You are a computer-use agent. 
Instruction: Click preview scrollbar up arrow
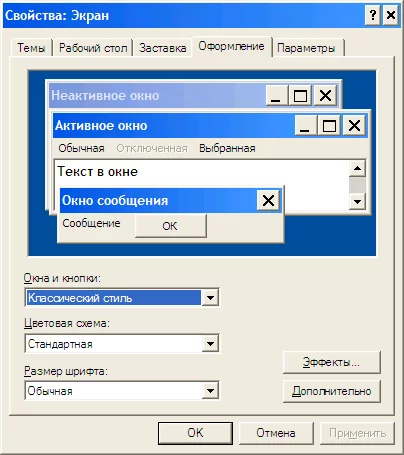point(357,168)
